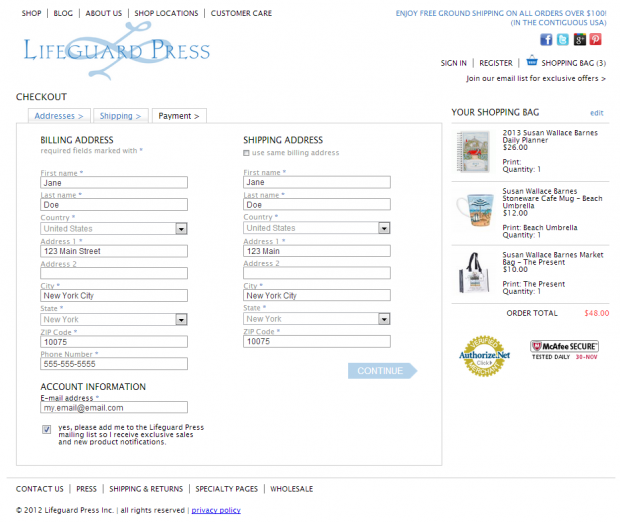Click billing Last name field
The height and width of the screenshot is (522, 620).
tap(114, 205)
